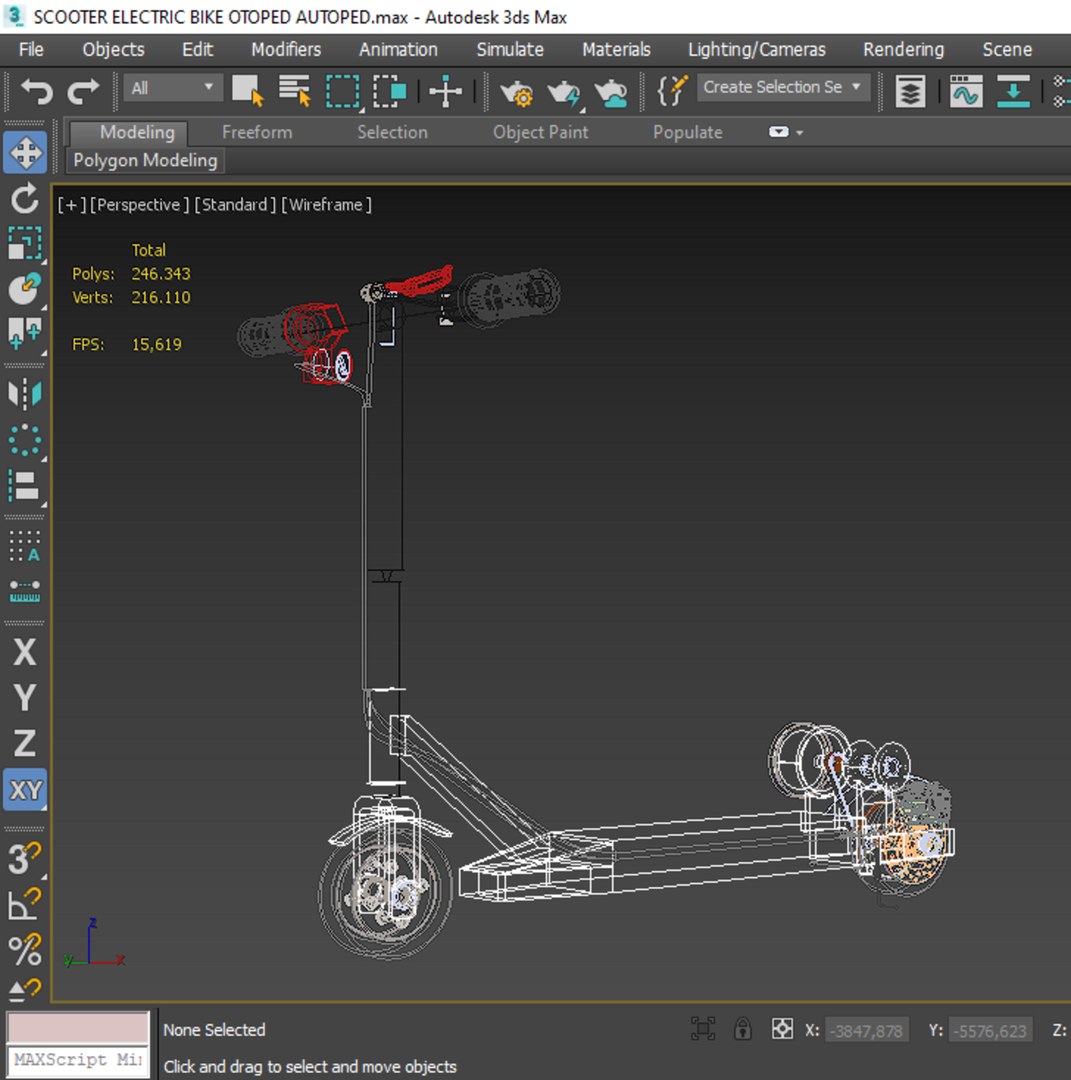Click the download arrow toolbar icon
This screenshot has width=1071, height=1080.
(x=1013, y=90)
